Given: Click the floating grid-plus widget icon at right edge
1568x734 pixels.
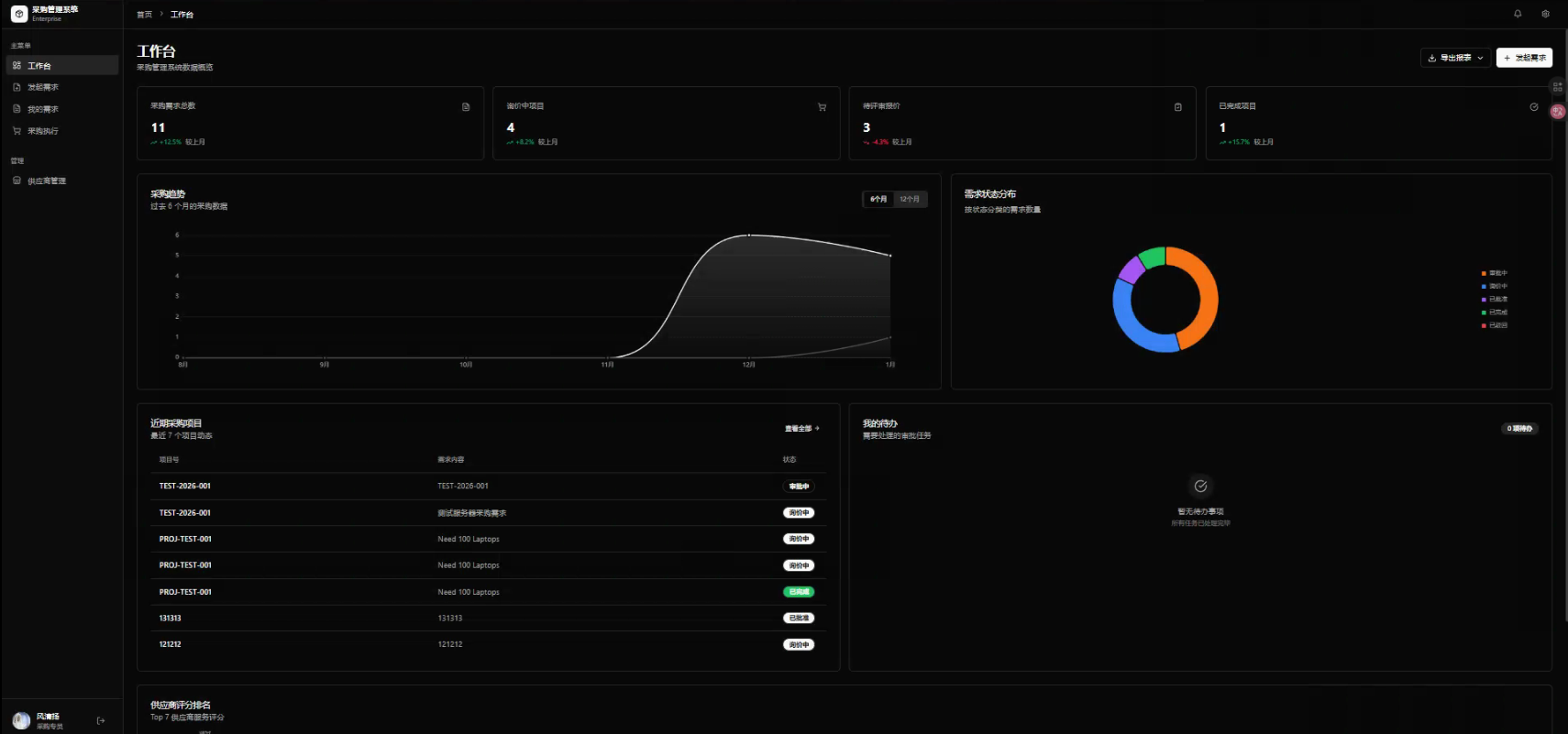Looking at the screenshot, I should click(x=1557, y=87).
